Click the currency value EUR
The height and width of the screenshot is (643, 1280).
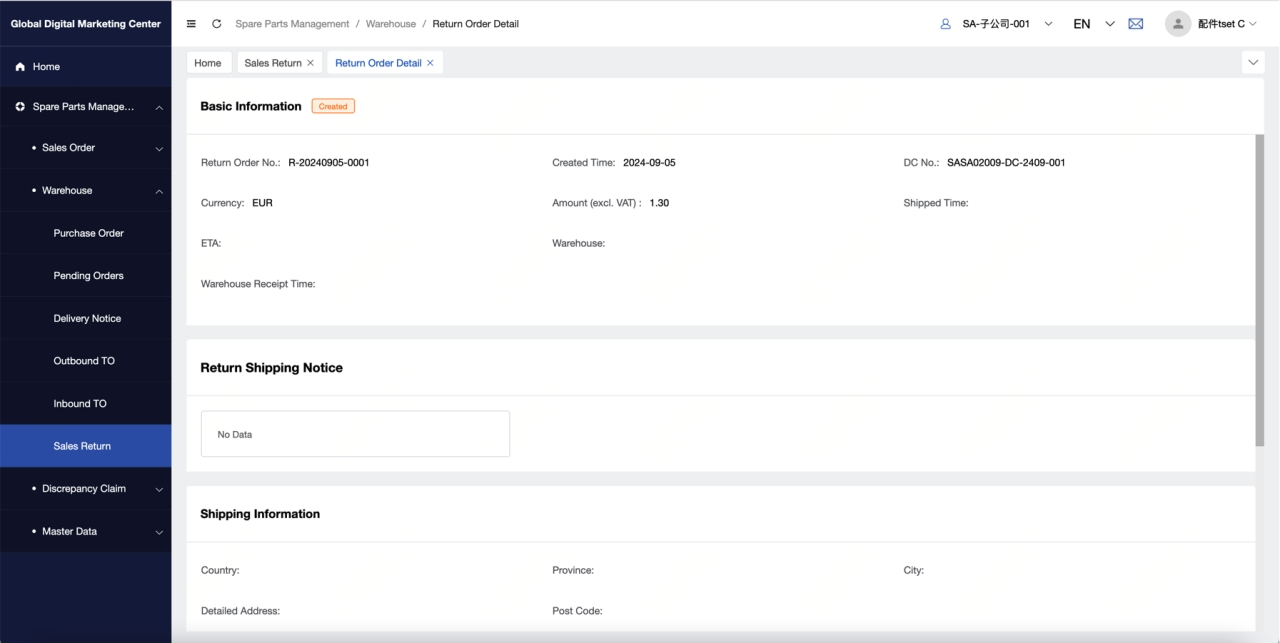262,203
